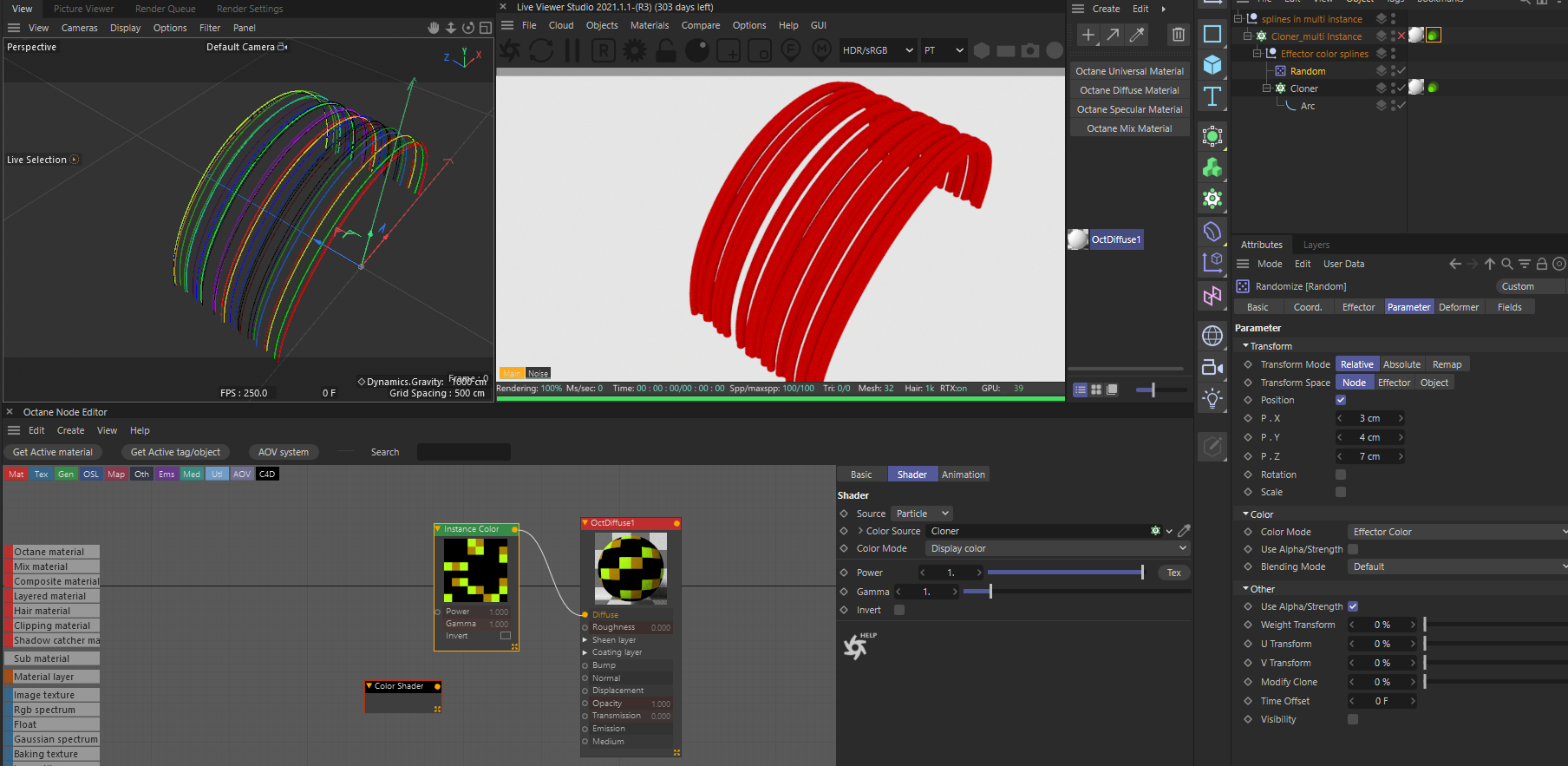This screenshot has height=766, width=1568.
Task: Uncheck Use Alpha/Strength under Other section
Action: [x=1353, y=606]
